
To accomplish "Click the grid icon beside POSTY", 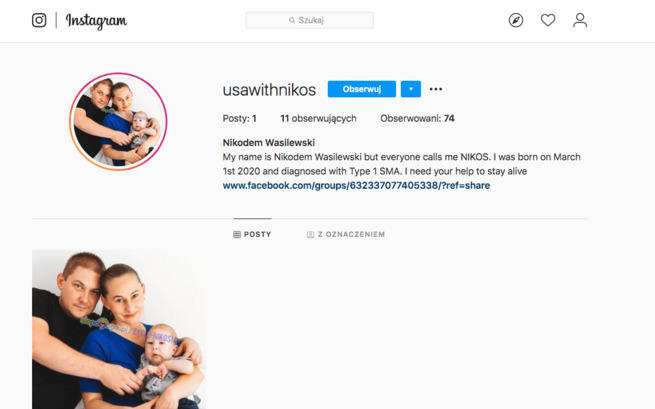I will (x=237, y=234).
